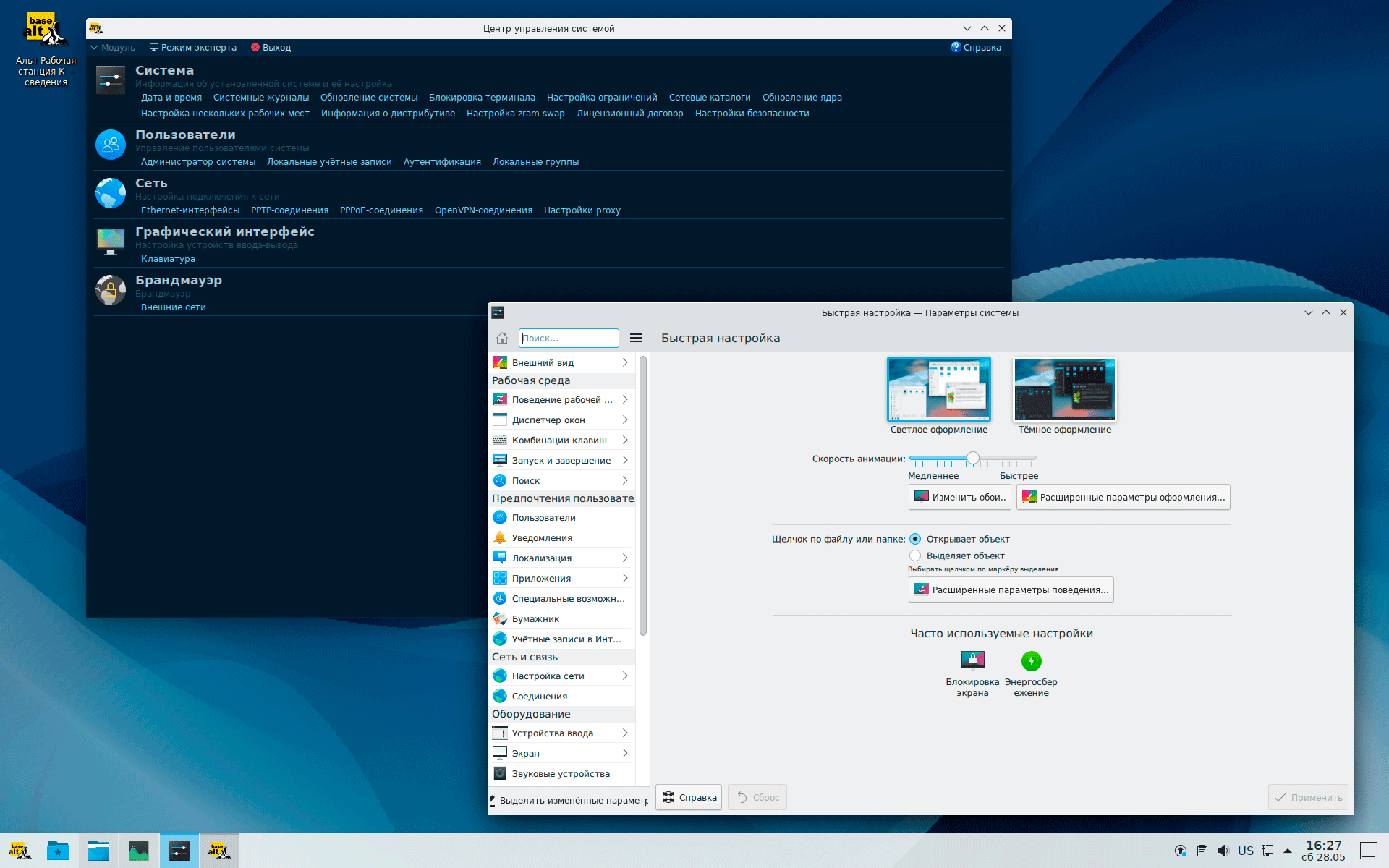Open Блокировка экрана shortcut icon
The height and width of the screenshot is (868, 1389).
(972, 661)
